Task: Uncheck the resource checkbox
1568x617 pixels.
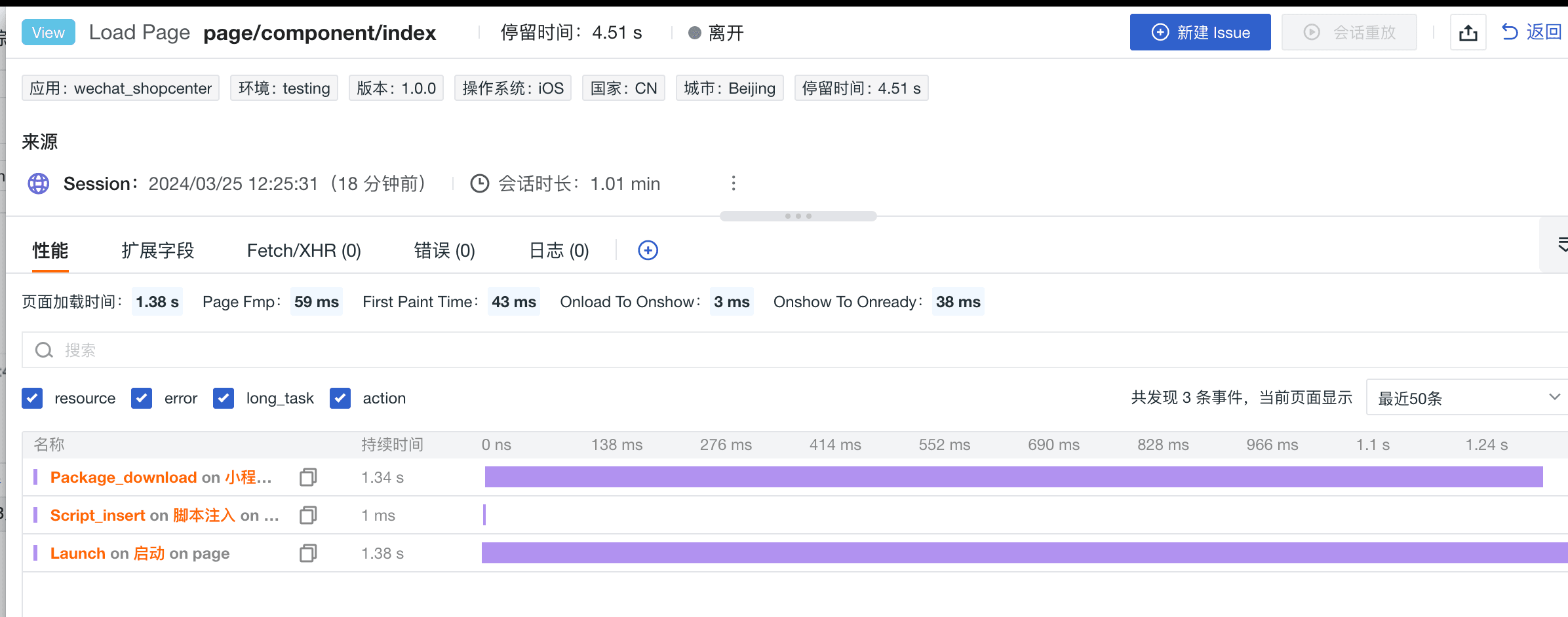Action: [32, 398]
